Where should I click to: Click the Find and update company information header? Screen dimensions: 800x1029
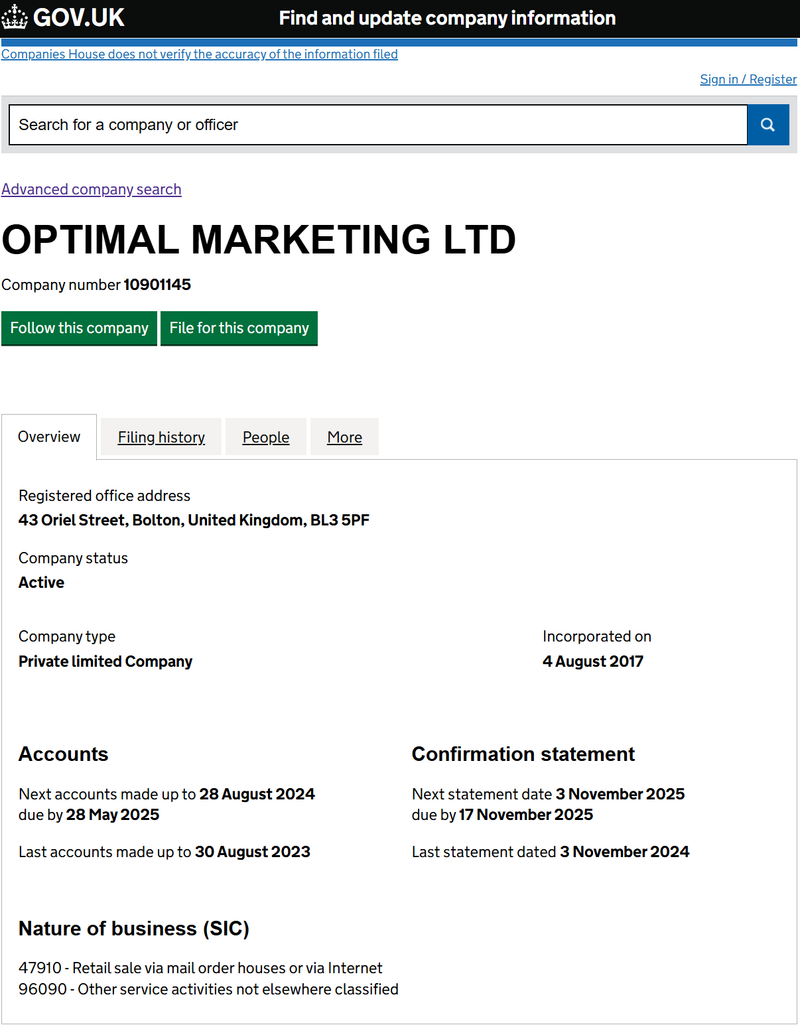pos(447,18)
